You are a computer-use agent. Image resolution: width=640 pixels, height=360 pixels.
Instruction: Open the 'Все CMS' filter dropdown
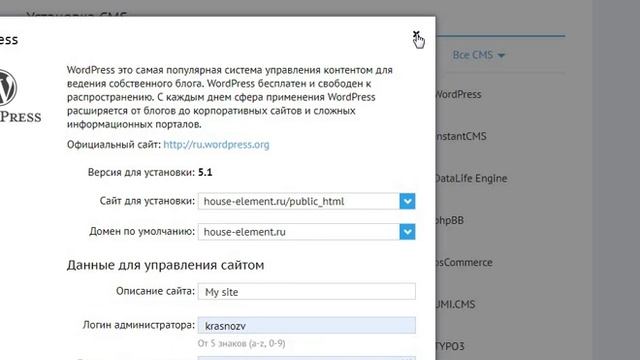click(478, 55)
